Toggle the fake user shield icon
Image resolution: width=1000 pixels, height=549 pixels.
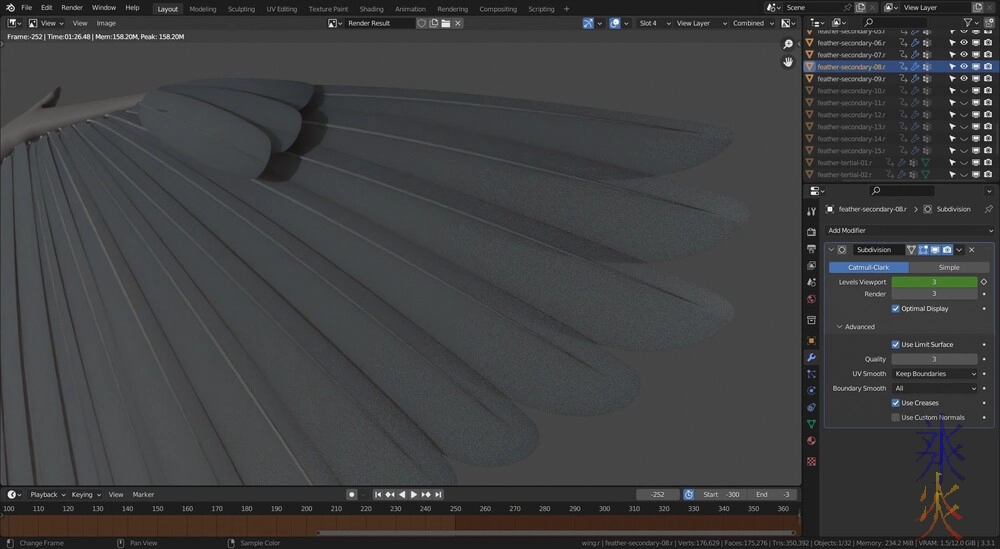point(422,23)
